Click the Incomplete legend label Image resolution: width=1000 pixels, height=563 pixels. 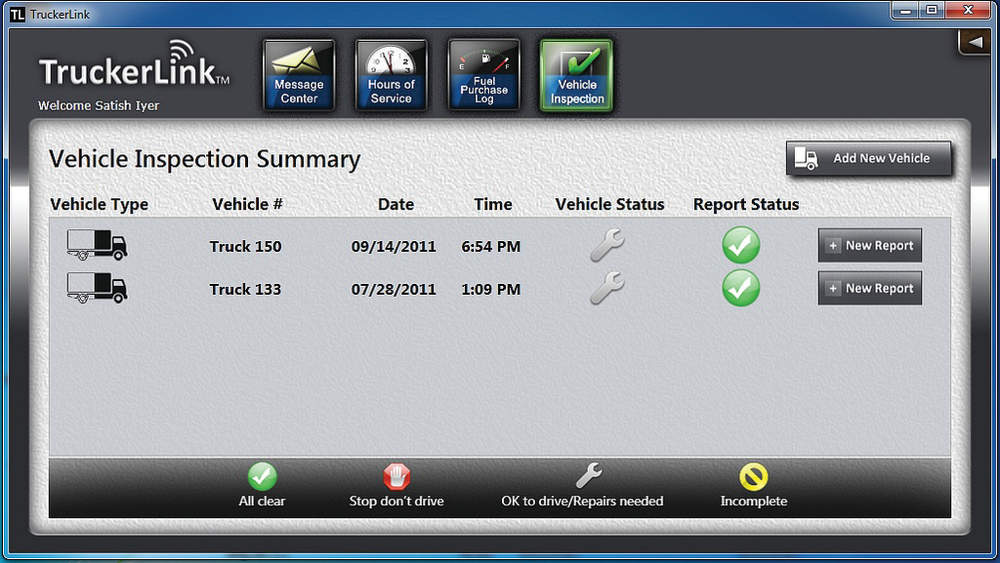(754, 501)
